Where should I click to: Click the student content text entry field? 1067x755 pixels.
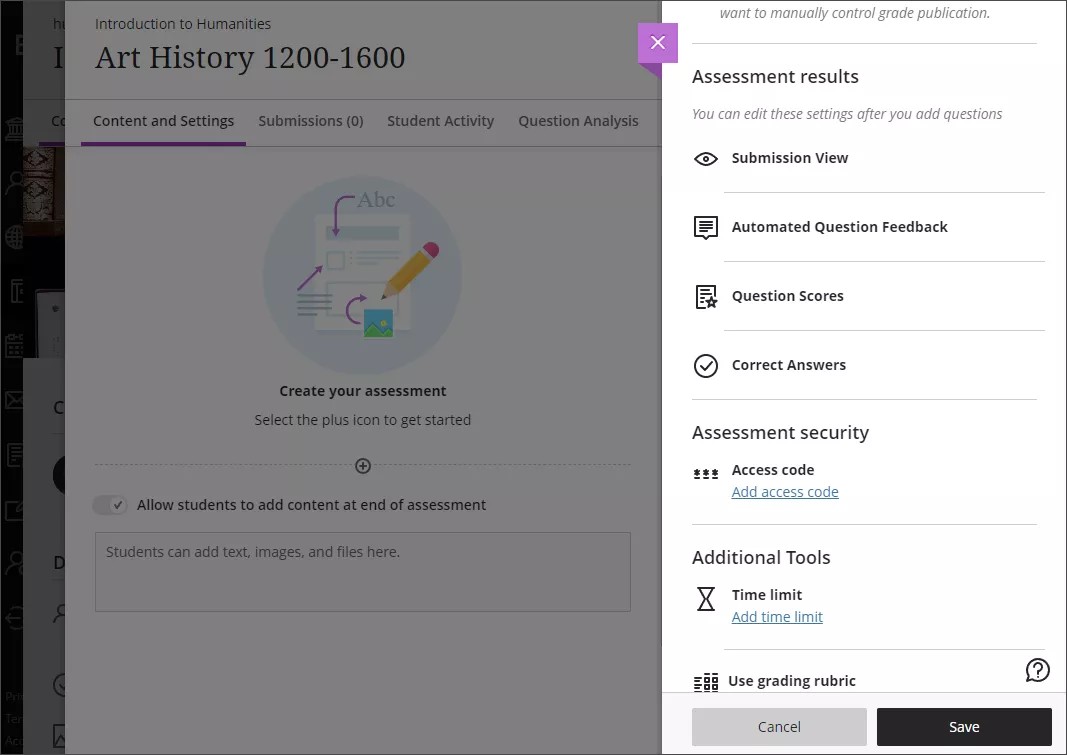(x=363, y=570)
